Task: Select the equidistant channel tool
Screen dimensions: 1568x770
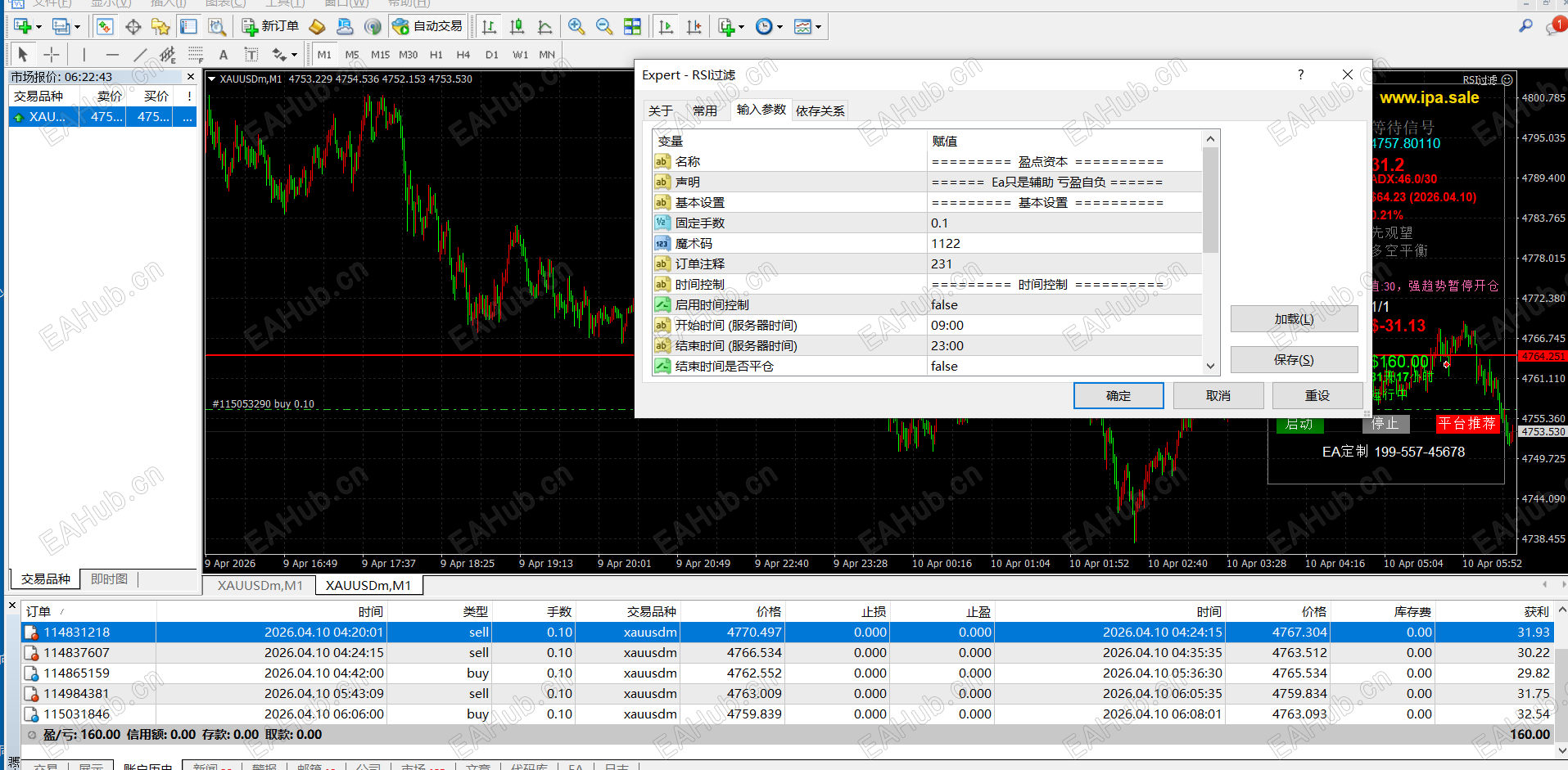Action: [168, 55]
